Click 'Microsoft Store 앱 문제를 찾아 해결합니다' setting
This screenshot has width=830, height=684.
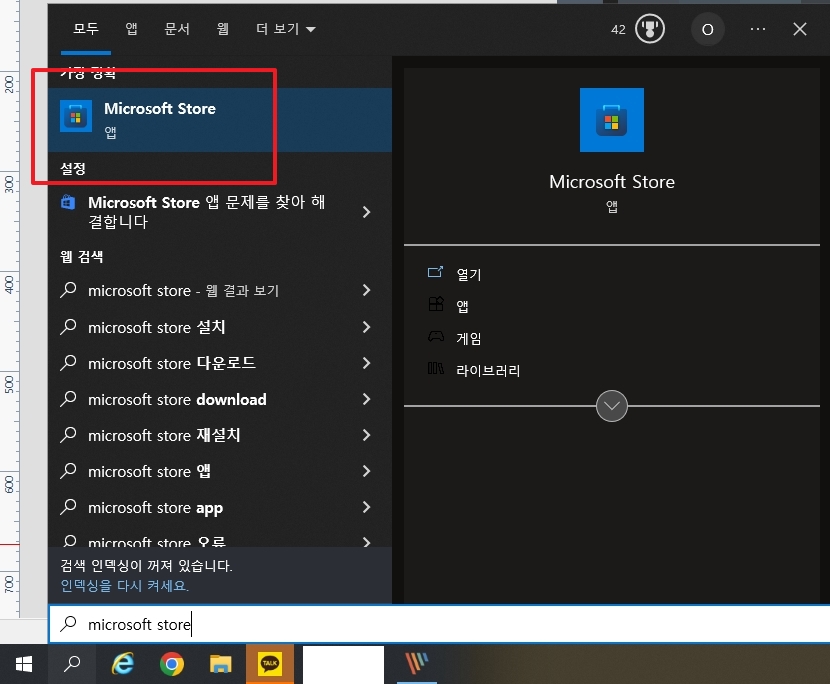[x=206, y=212]
